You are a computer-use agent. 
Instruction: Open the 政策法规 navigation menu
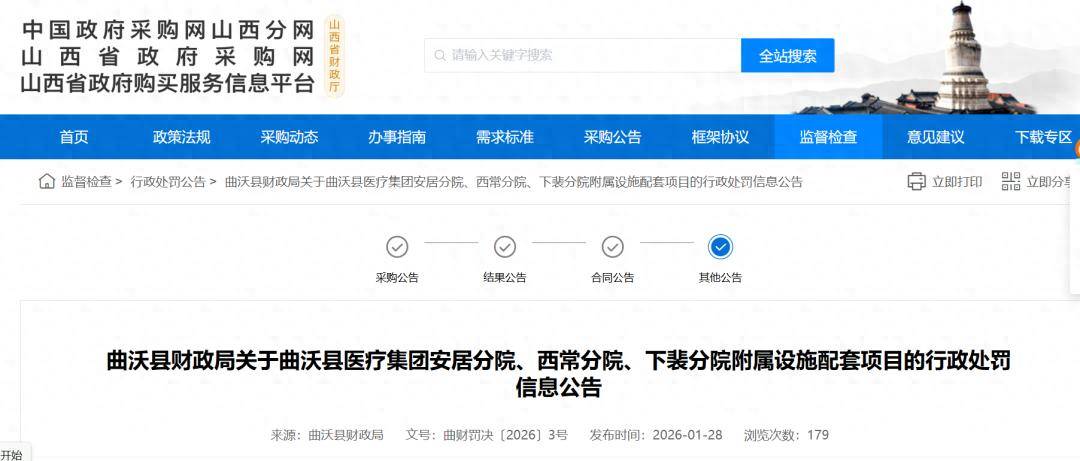(182, 137)
